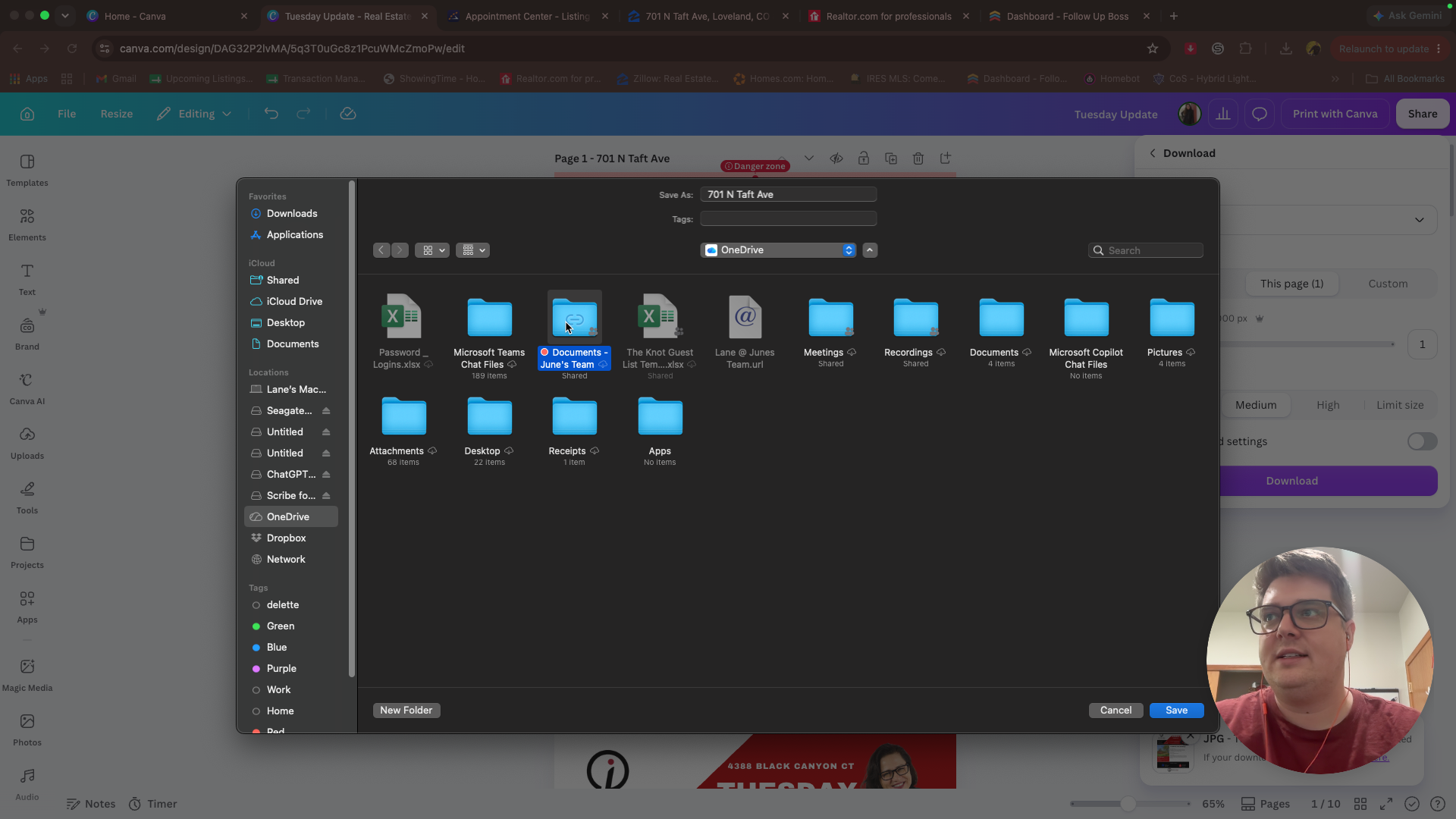Select the Green tag in sidebar
The height and width of the screenshot is (819, 1456).
(281, 626)
